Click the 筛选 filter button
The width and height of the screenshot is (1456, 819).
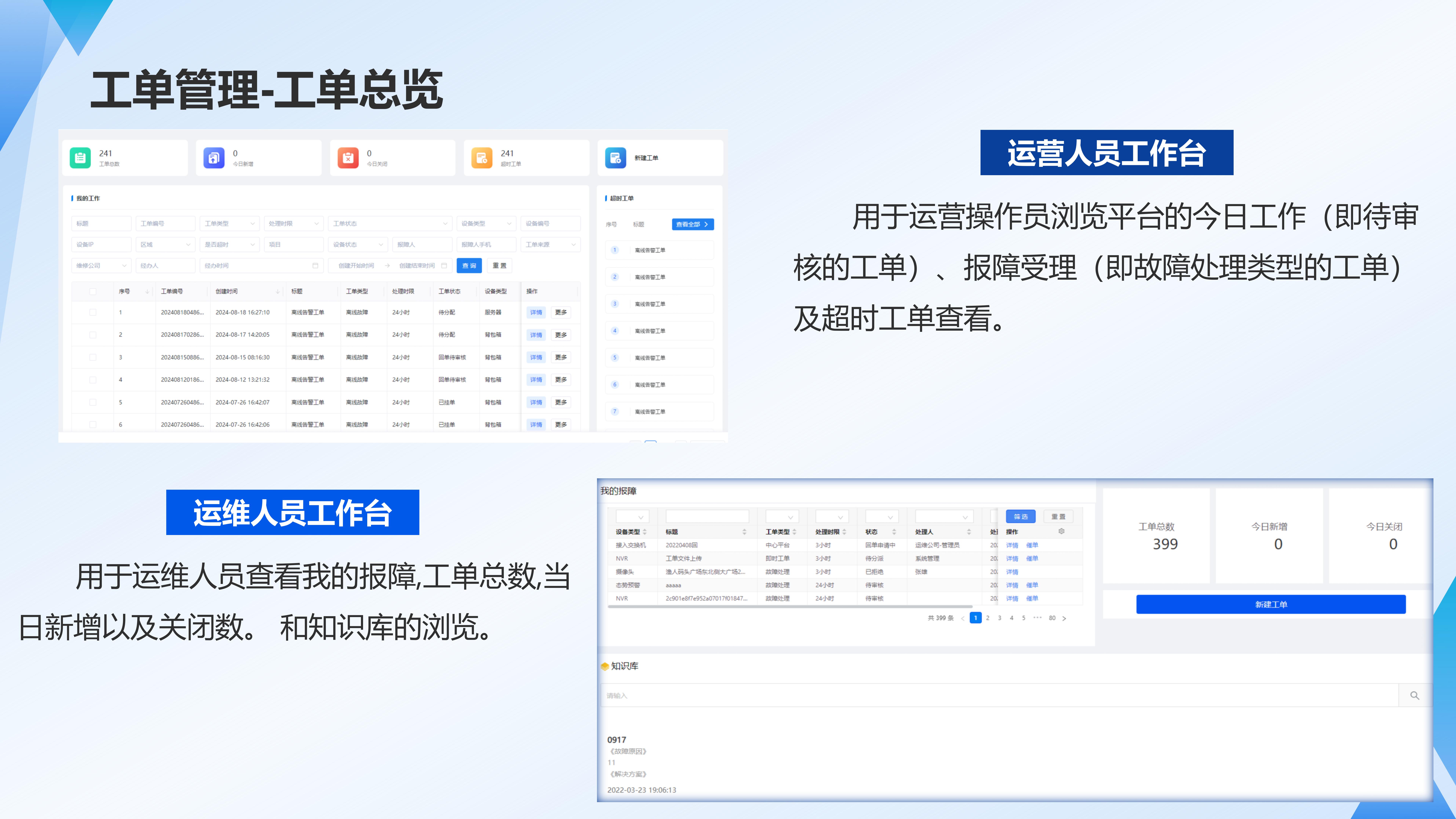click(x=1021, y=517)
